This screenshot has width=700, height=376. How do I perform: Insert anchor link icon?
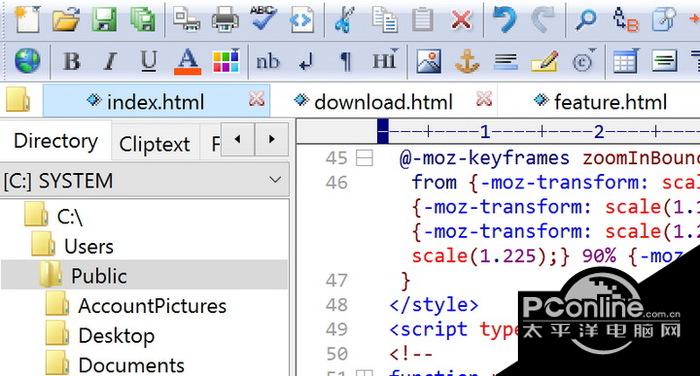pos(467,61)
